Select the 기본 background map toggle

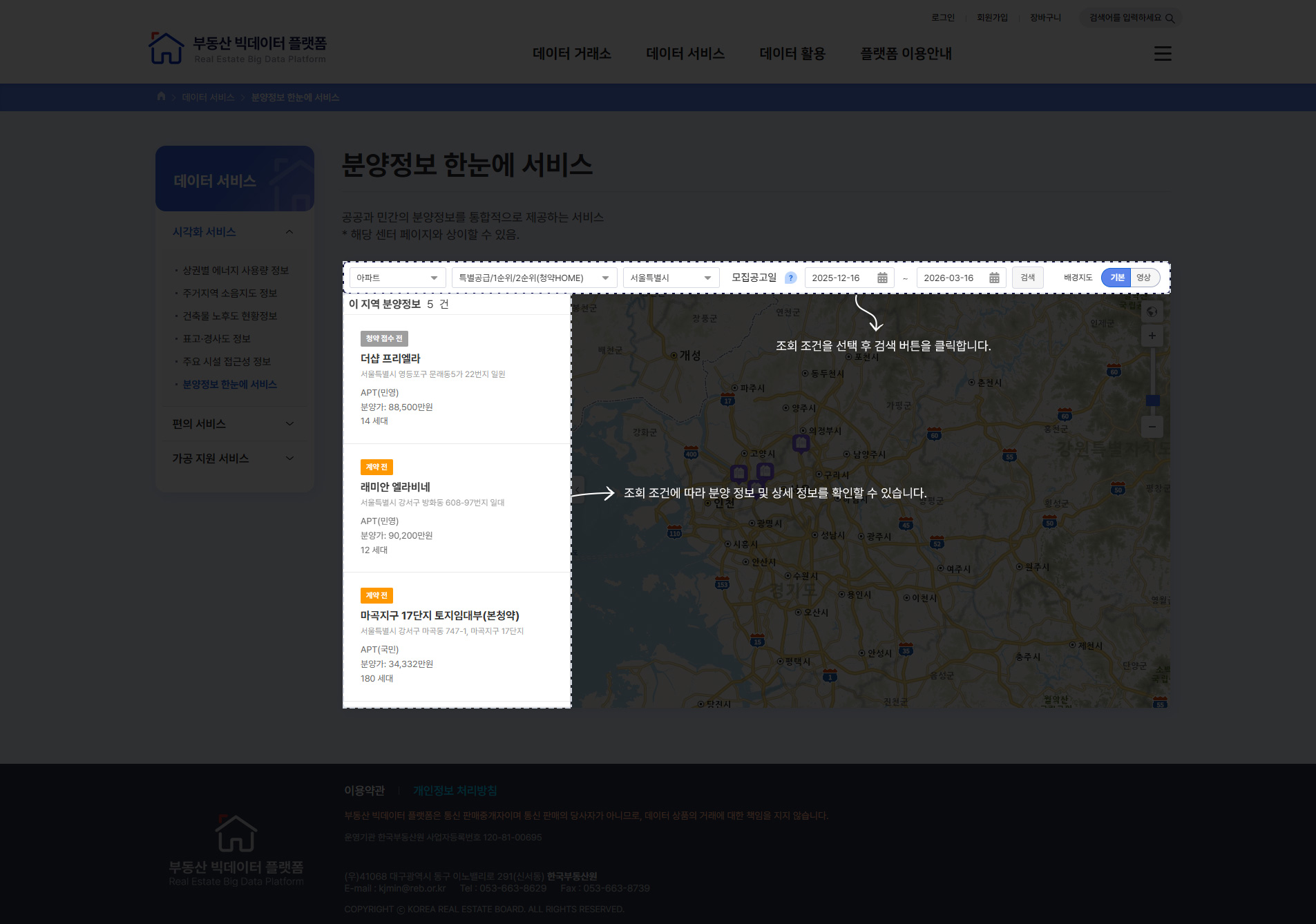coord(1116,278)
